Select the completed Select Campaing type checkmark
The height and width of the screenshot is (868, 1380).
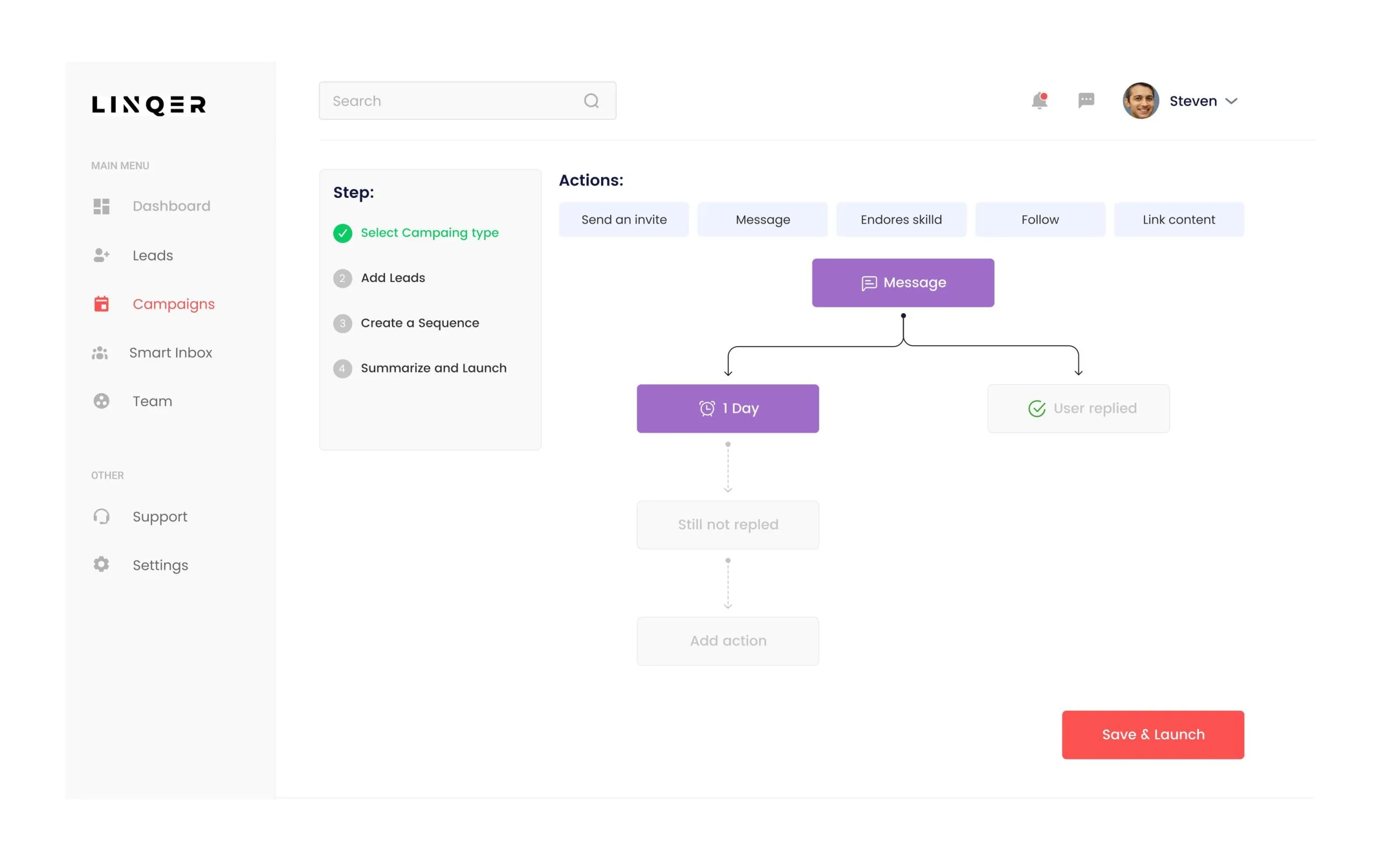coord(343,233)
